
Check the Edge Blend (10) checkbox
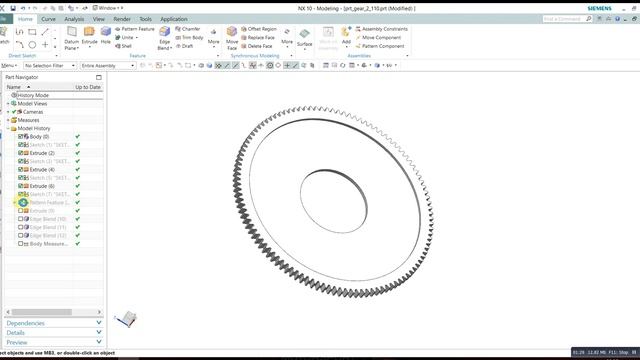[20, 219]
